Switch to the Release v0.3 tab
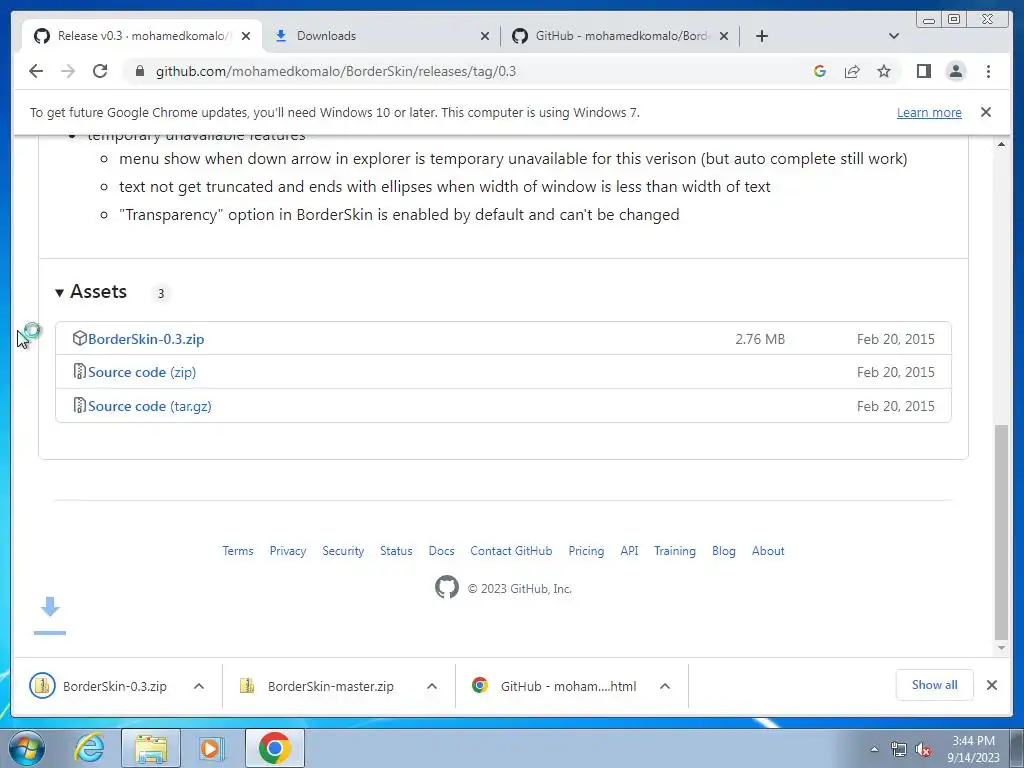 point(142,36)
